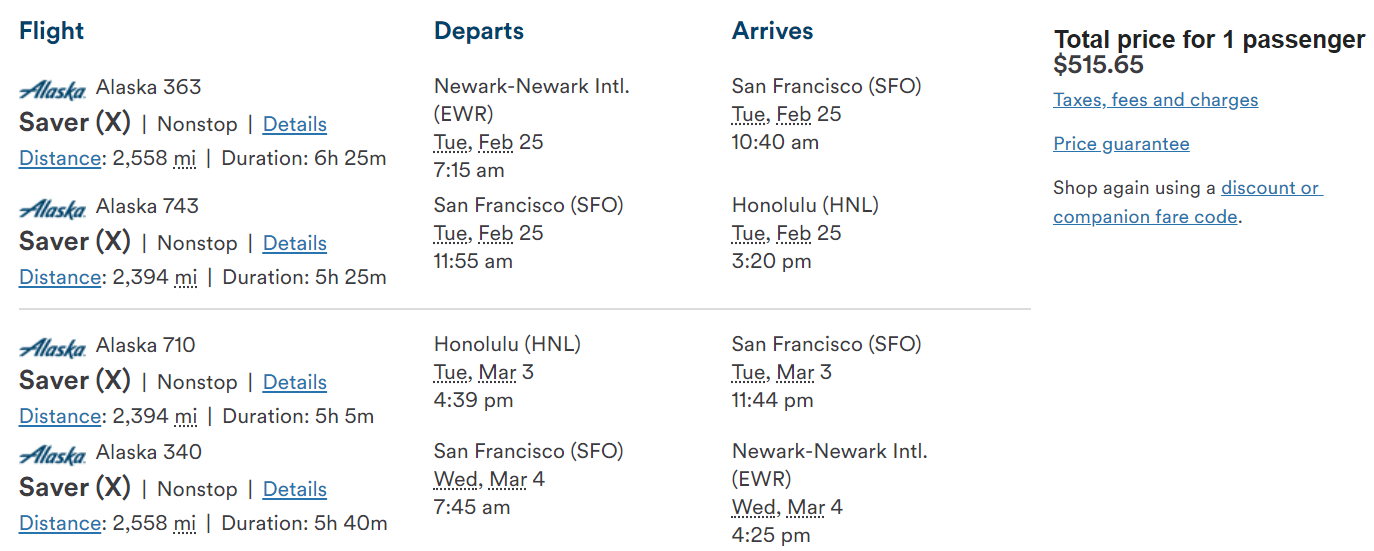Show Details for Alaska flight 340
The width and height of the screenshot is (1374, 551).
coord(295,489)
